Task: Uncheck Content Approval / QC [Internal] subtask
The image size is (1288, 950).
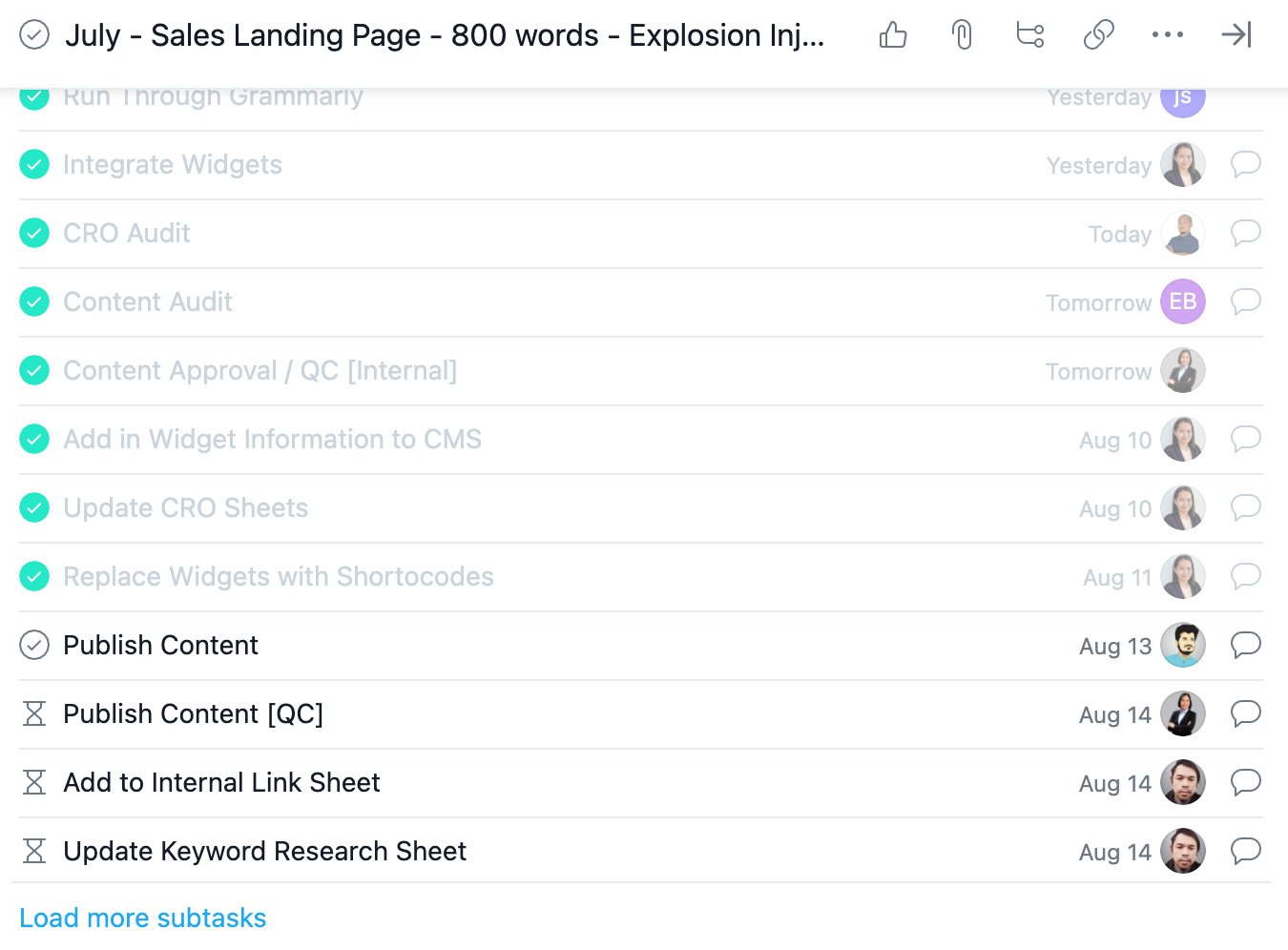Action: 34,371
